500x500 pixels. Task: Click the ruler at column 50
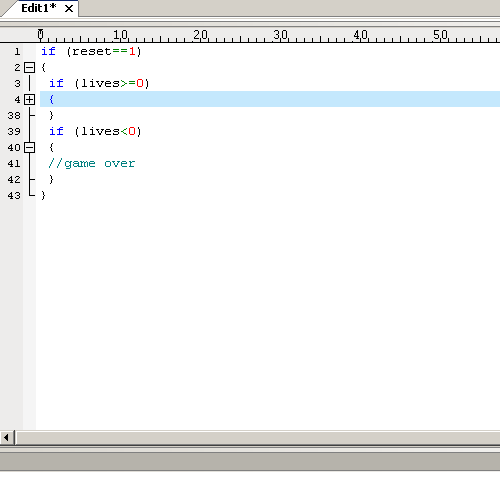441,35
